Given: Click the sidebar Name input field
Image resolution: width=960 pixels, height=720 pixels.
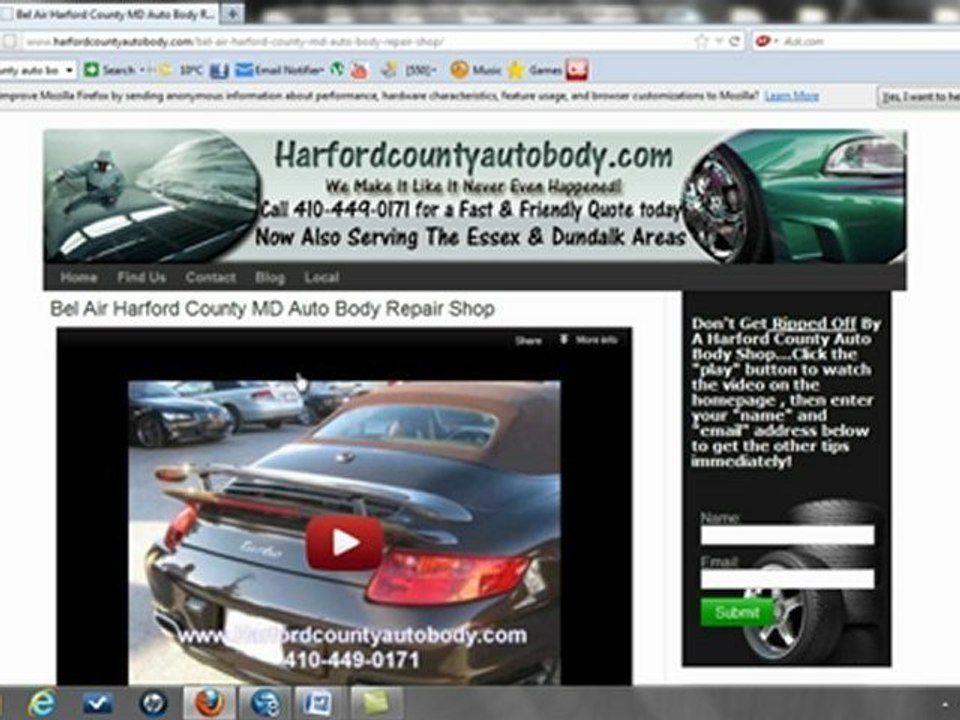Looking at the screenshot, I should [x=787, y=535].
